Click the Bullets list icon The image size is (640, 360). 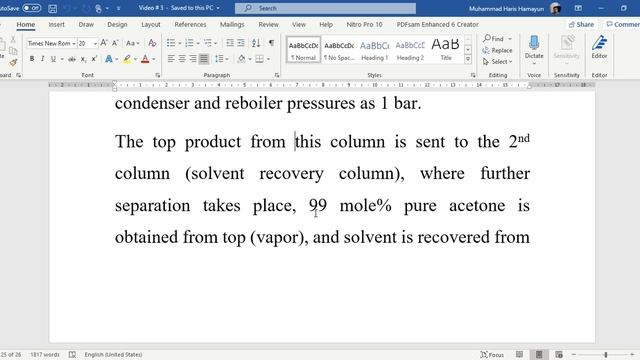tap(171, 43)
